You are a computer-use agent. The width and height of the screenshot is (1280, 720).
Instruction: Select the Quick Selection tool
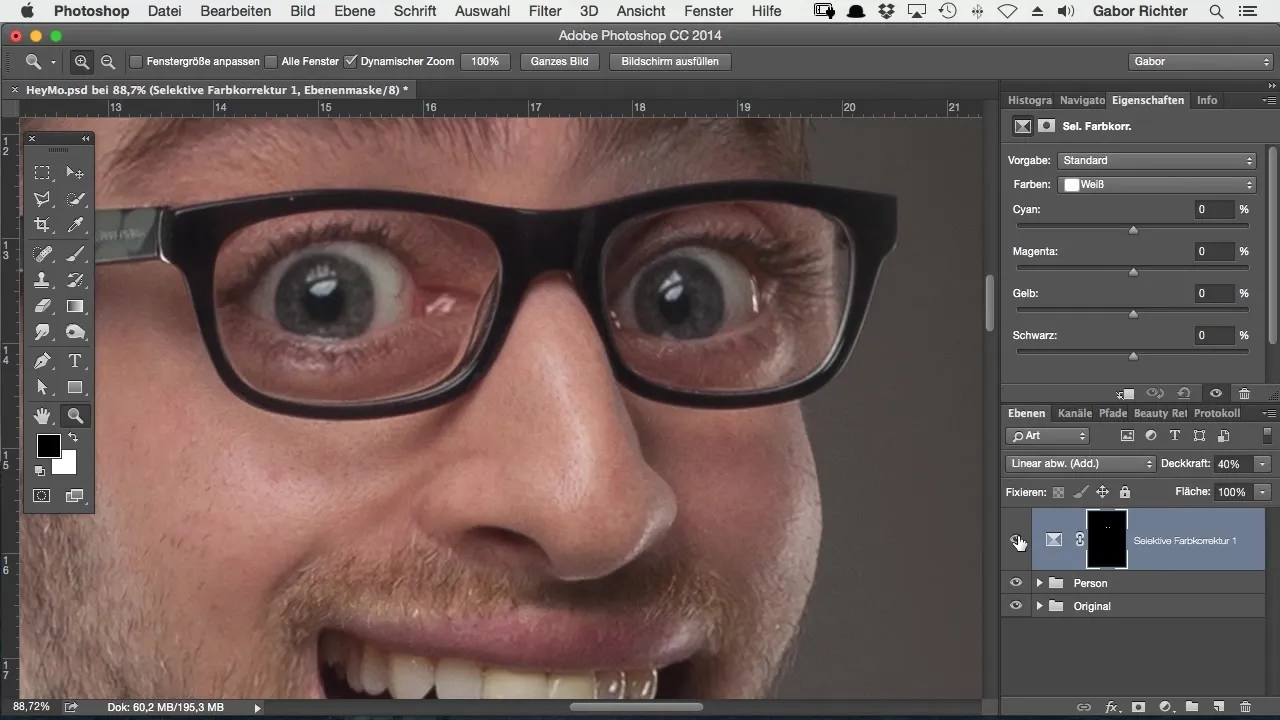75,199
